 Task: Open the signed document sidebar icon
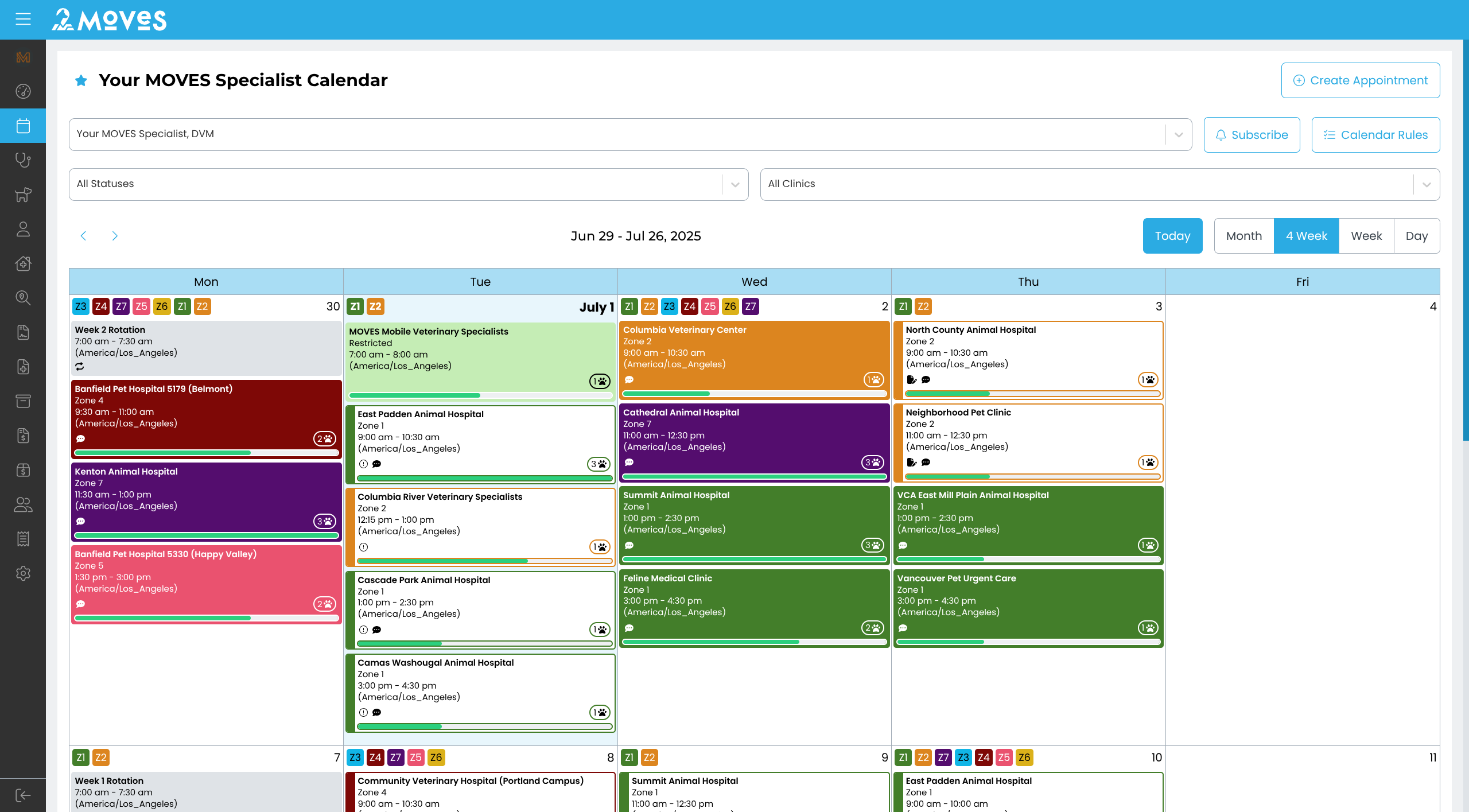click(23, 332)
